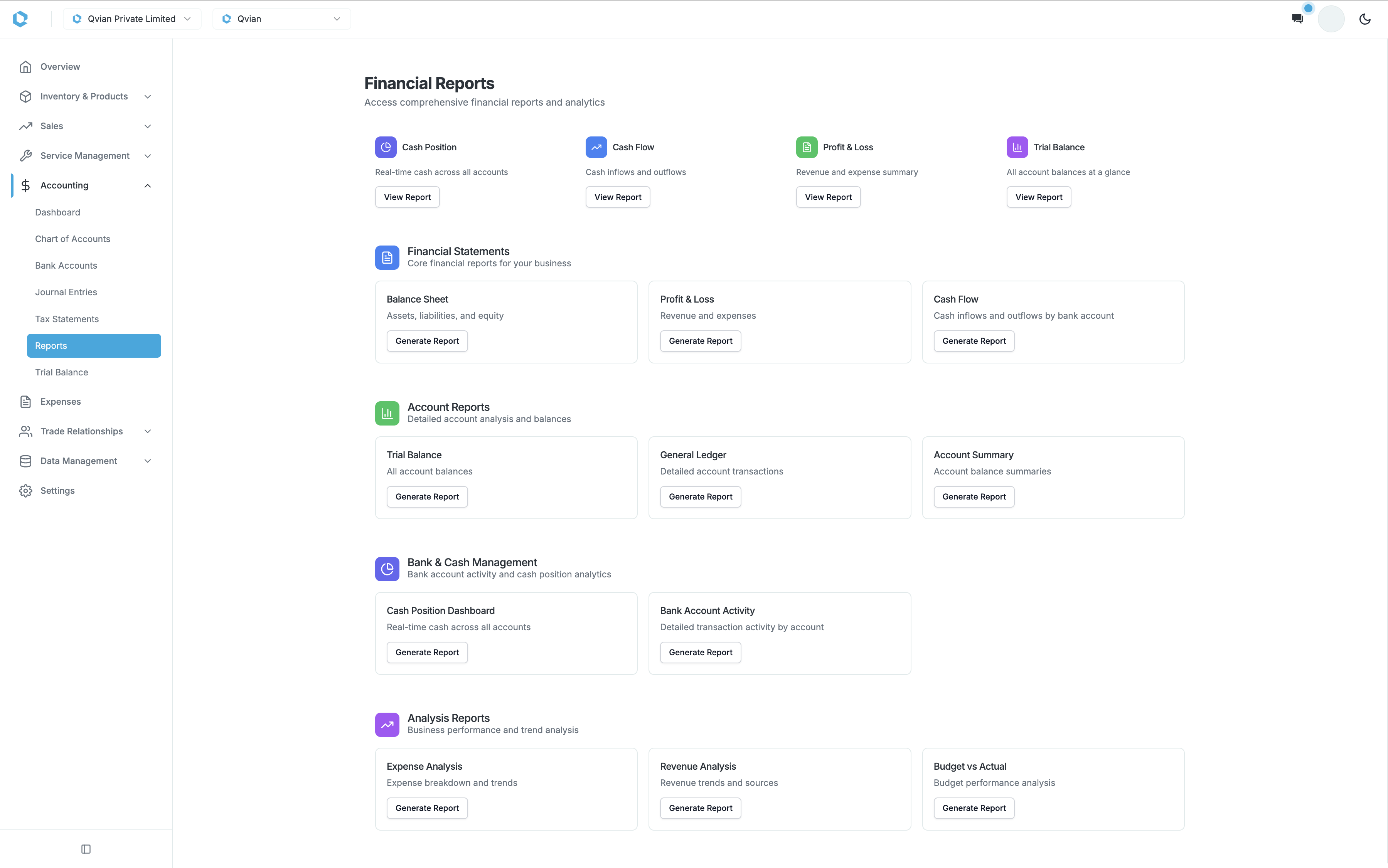Open the profile avatar in top-right corner
Image resolution: width=1388 pixels, height=868 pixels.
[1332, 18]
